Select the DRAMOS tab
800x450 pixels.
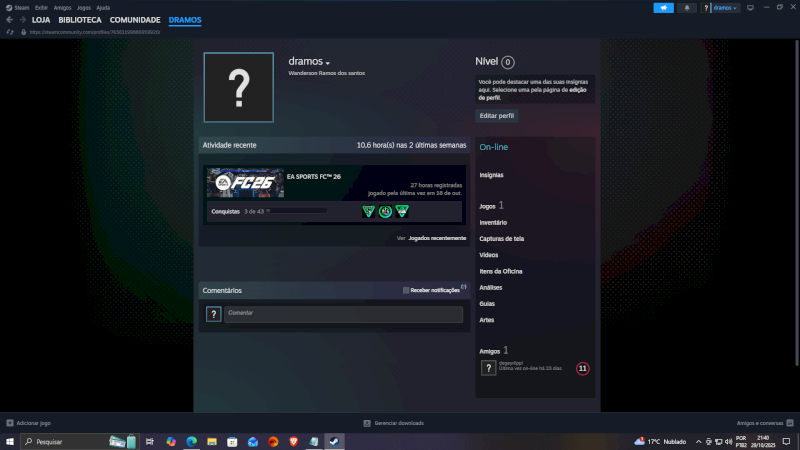pos(185,20)
